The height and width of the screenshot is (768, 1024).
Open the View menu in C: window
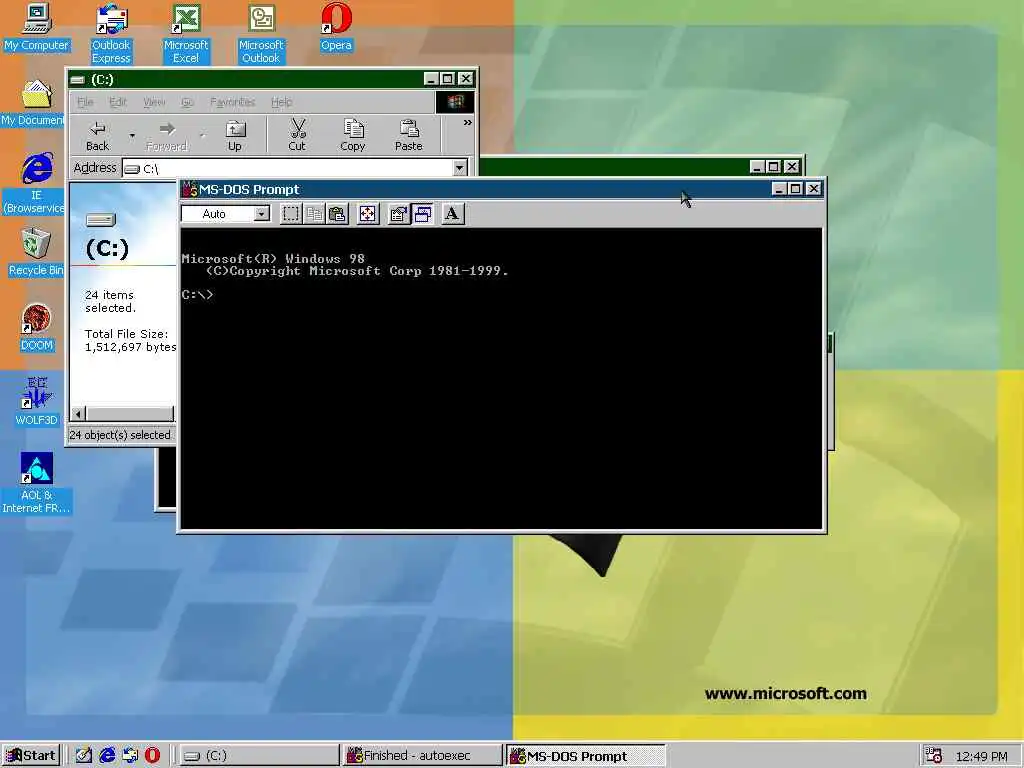(x=154, y=102)
